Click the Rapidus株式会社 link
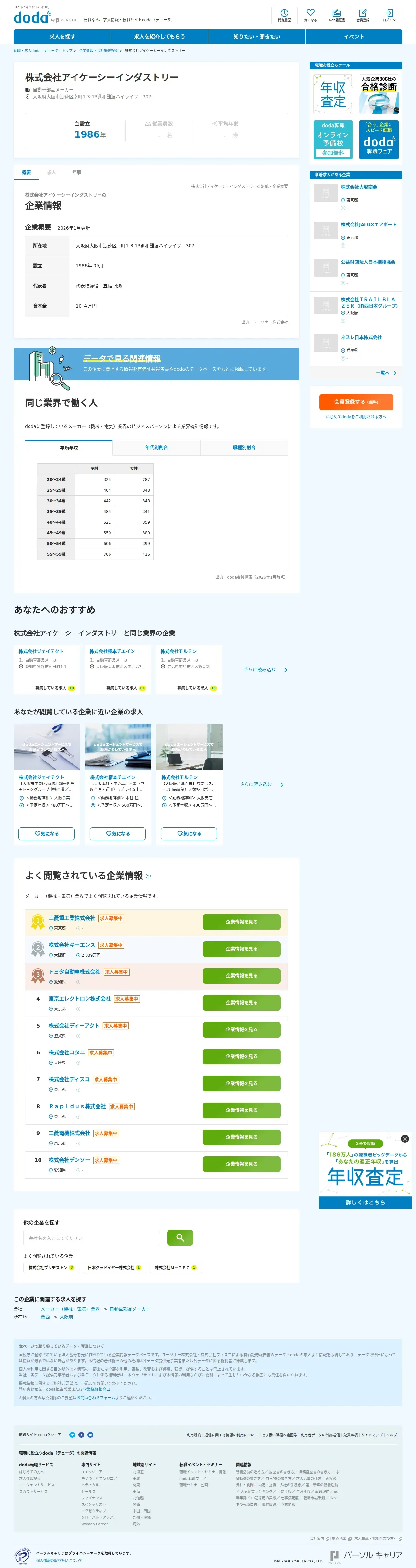Image resolution: width=416 pixels, height=1568 pixels. [x=77, y=1107]
